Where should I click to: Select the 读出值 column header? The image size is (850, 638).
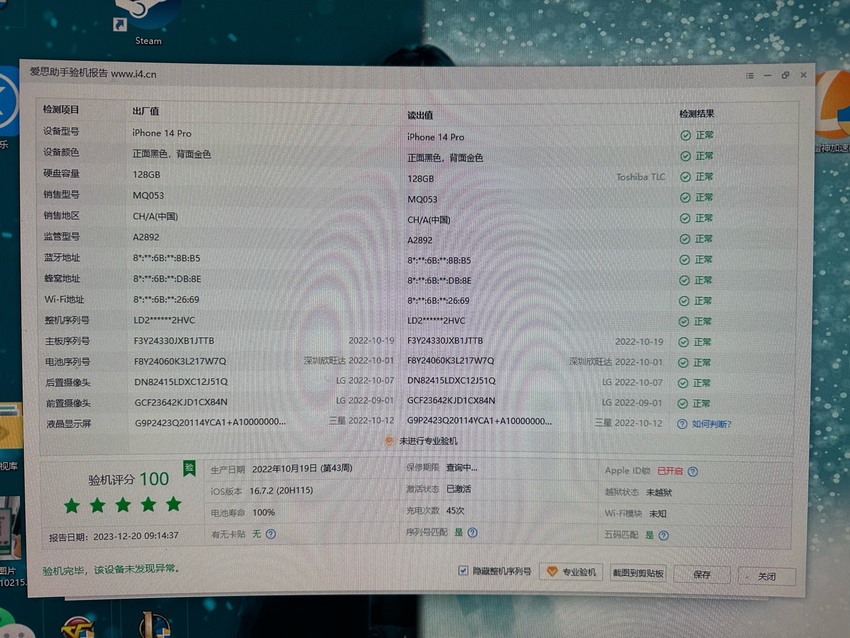[420, 115]
